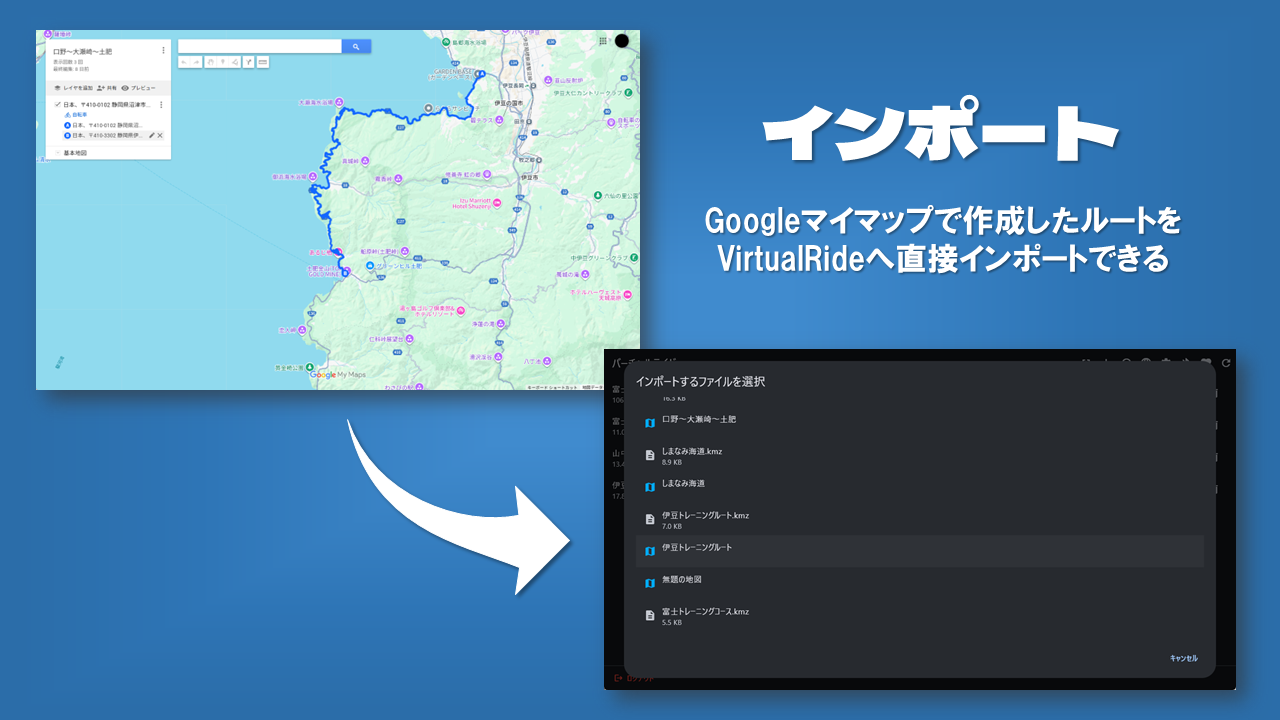Viewport: 1280px width, 720px height.
Task: Click the pencil icon to edit the 〒410-3302 destination
Action: 152,134
